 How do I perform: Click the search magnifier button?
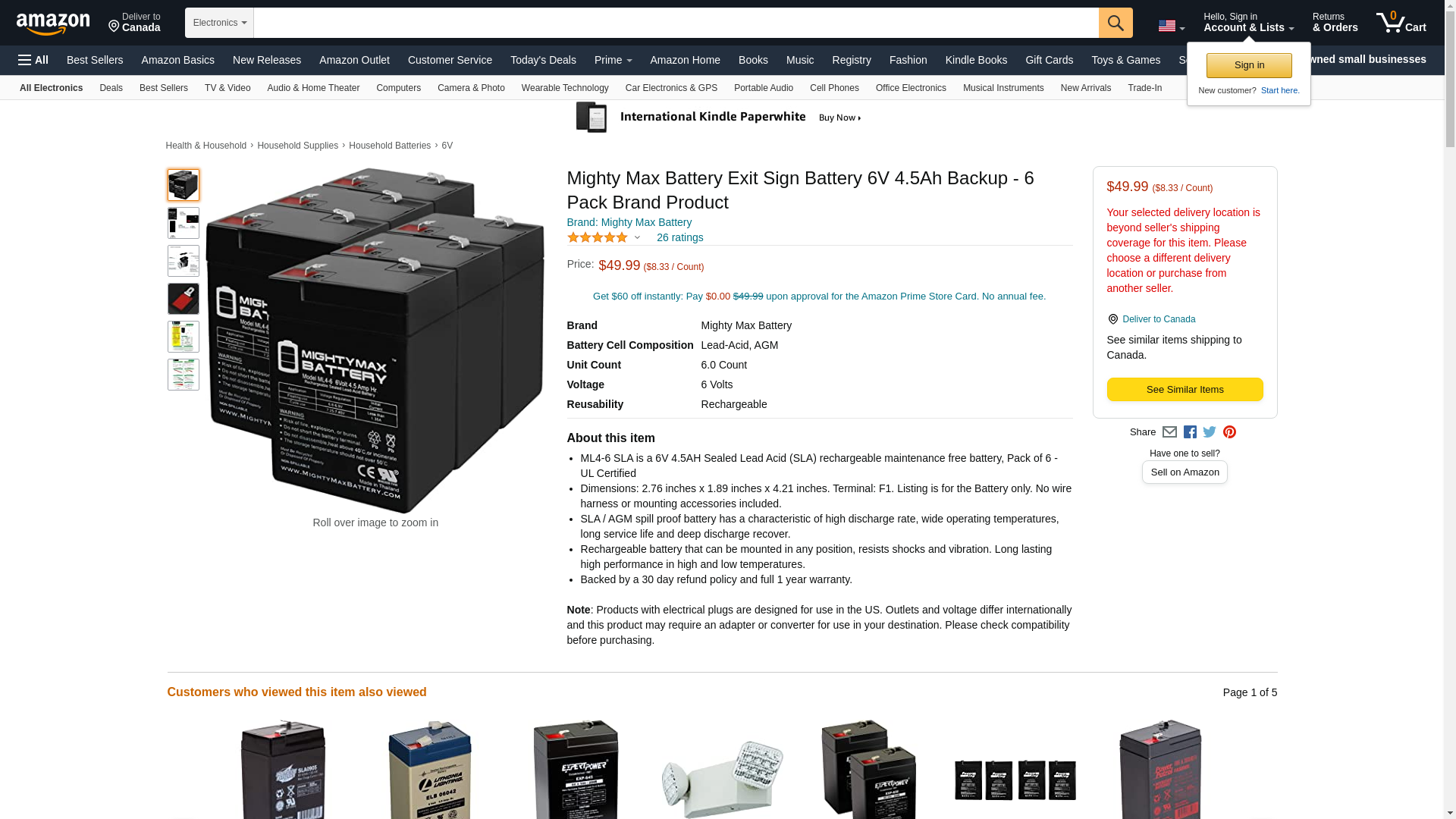click(1116, 23)
